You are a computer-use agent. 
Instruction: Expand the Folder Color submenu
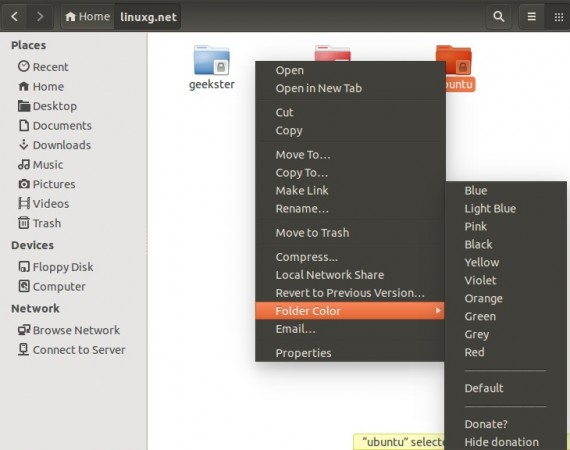tap(350, 311)
